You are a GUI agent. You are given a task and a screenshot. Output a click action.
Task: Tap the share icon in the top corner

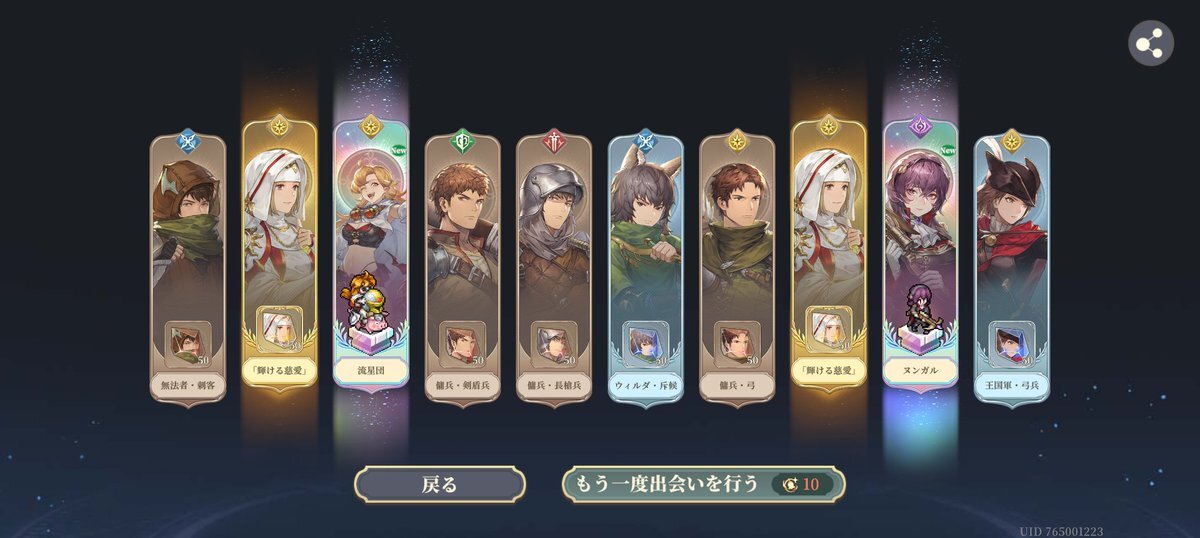(1151, 43)
